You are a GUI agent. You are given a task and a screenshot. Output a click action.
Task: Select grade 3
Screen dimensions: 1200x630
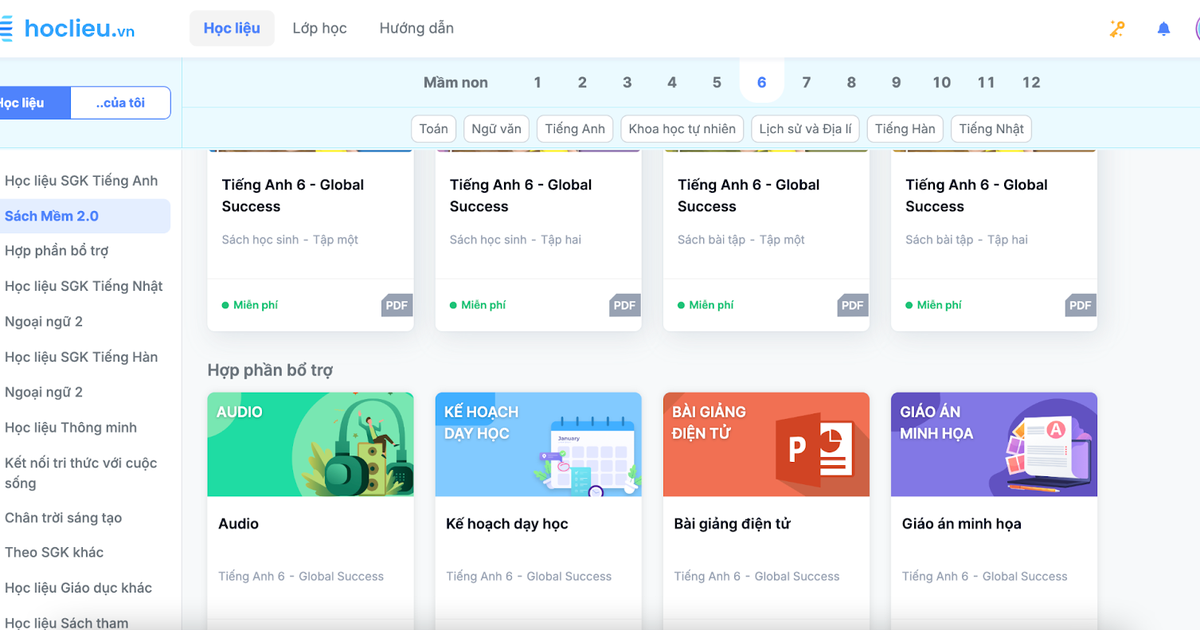point(627,82)
